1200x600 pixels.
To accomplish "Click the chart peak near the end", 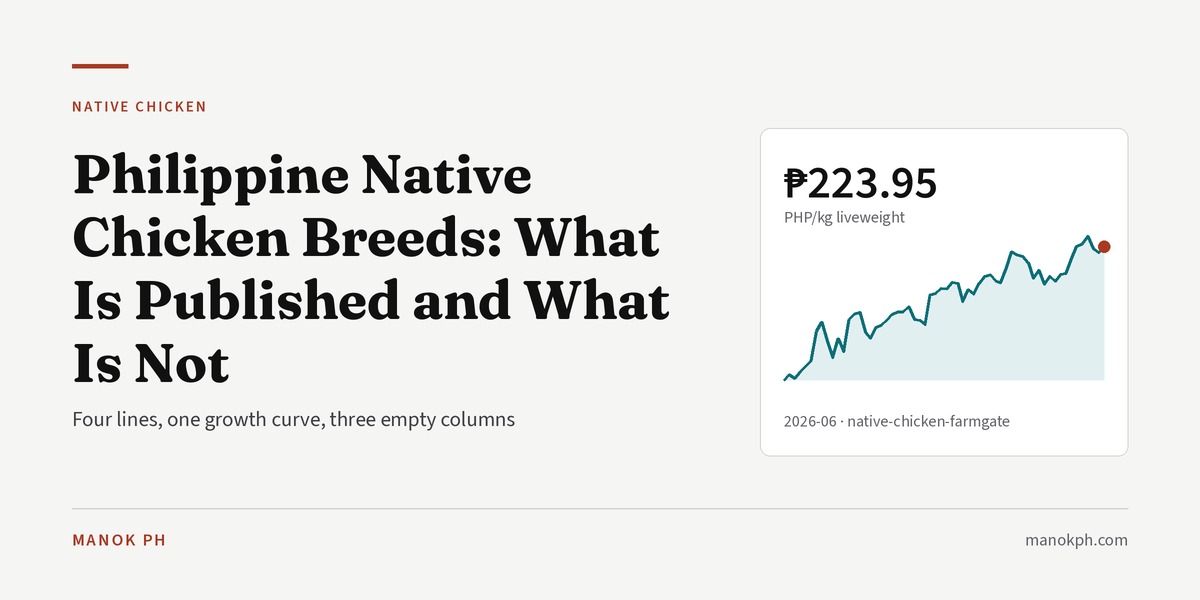I will 1087,237.
